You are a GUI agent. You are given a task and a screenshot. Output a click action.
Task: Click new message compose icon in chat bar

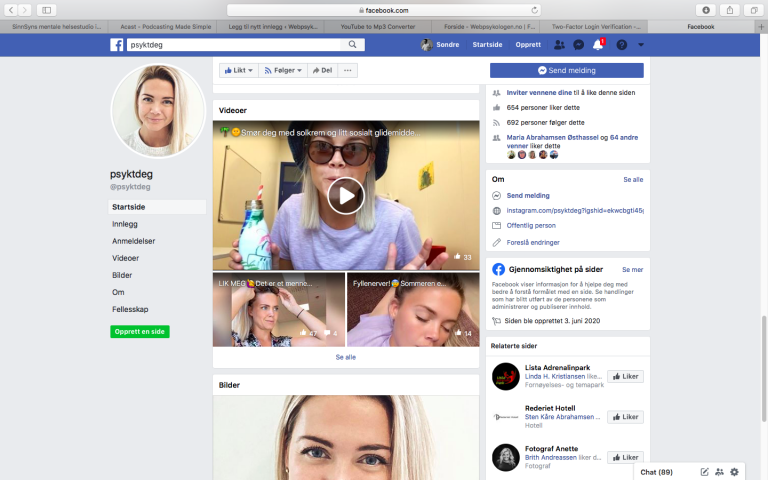[x=704, y=472]
